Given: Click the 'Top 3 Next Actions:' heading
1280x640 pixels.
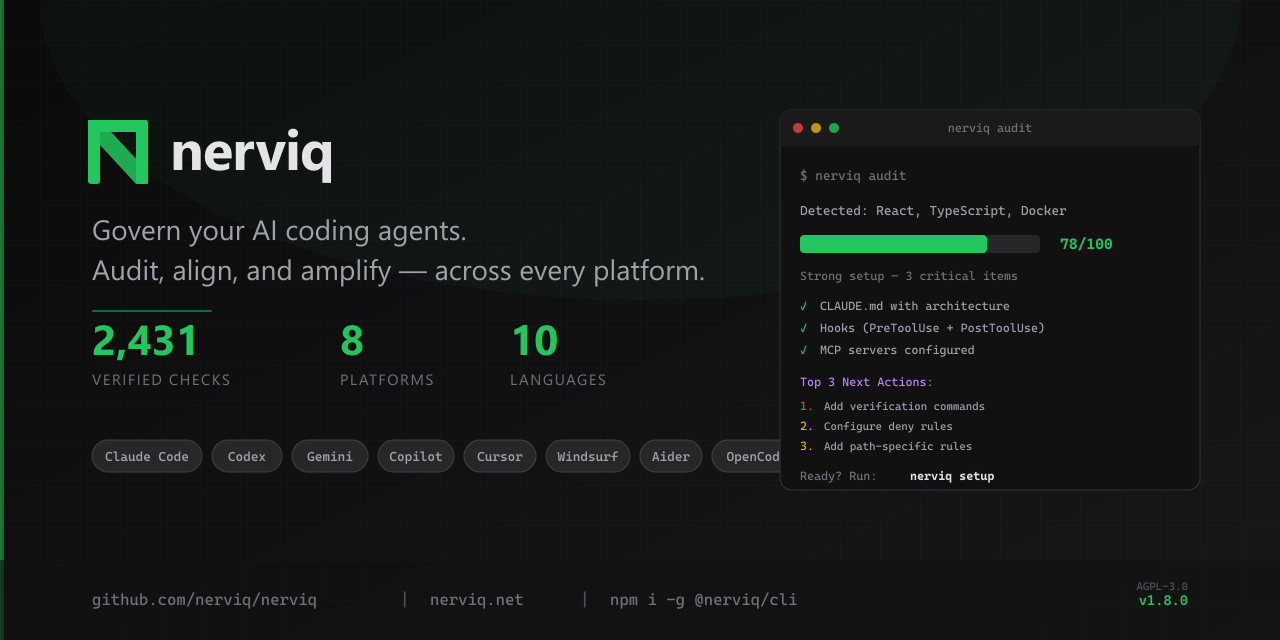Looking at the screenshot, I should (x=866, y=382).
